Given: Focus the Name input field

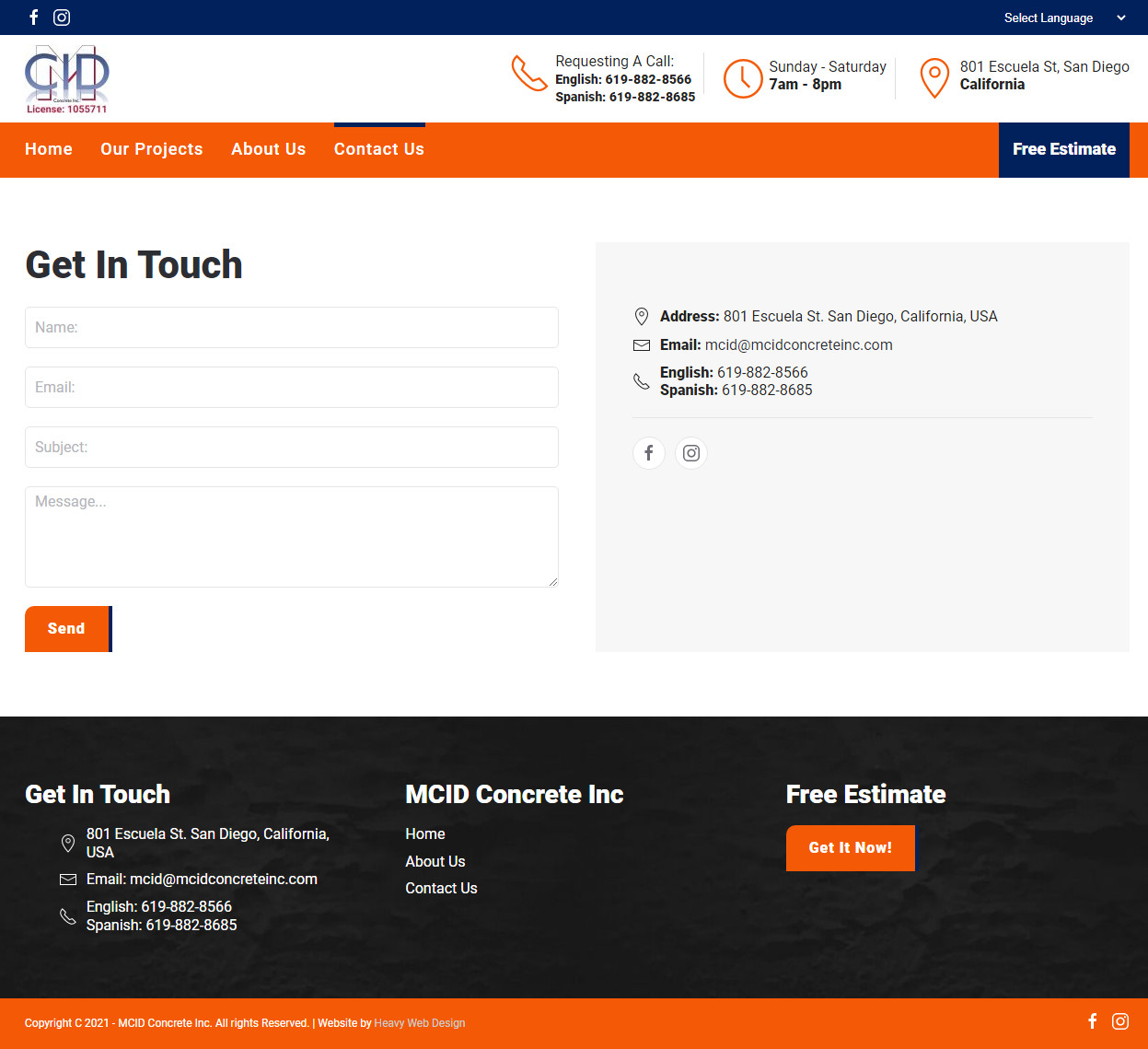Looking at the screenshot, I should pos(292,328).
